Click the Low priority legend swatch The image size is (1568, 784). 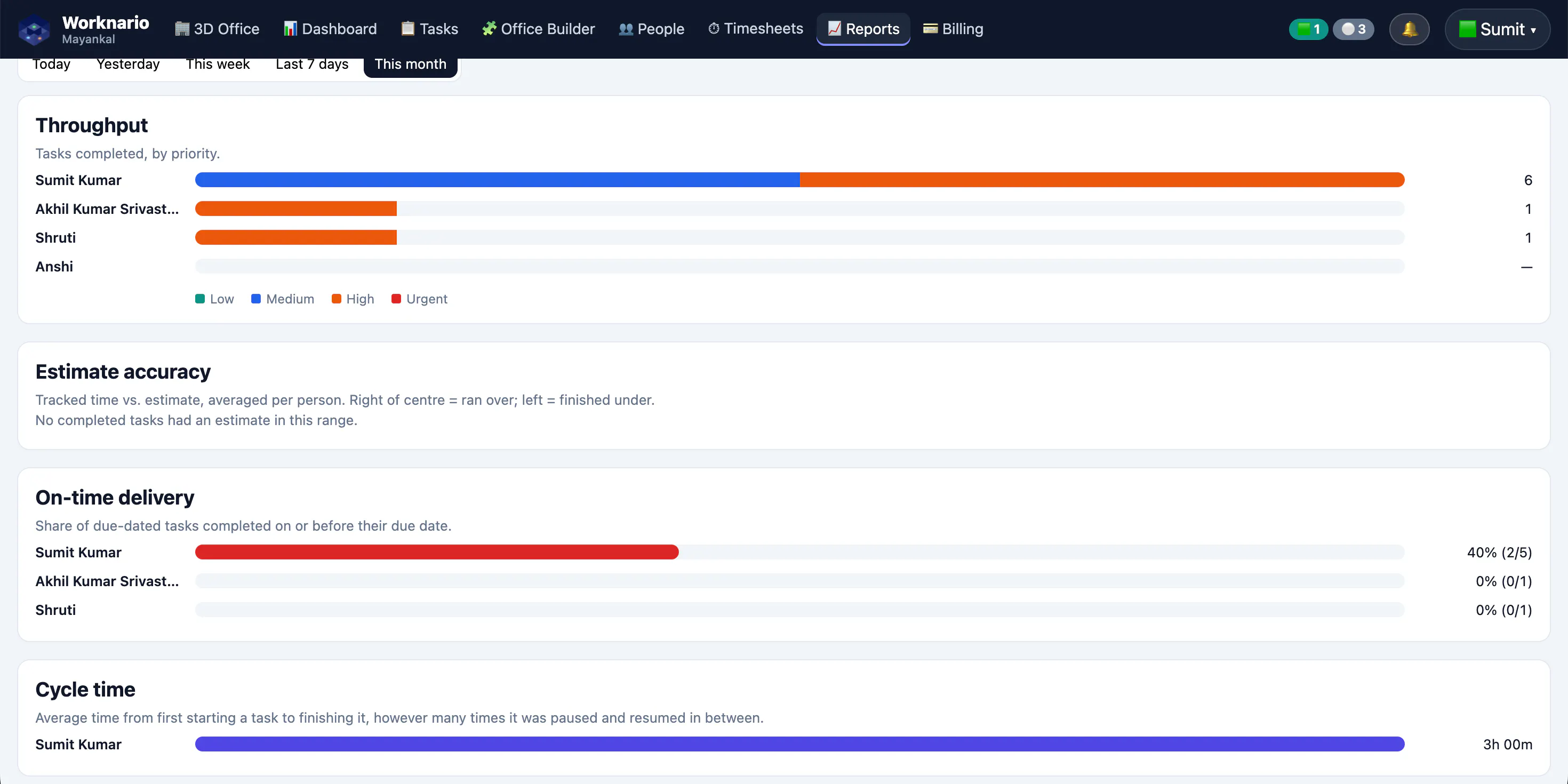pyautogui.click(x=199, y=299)
